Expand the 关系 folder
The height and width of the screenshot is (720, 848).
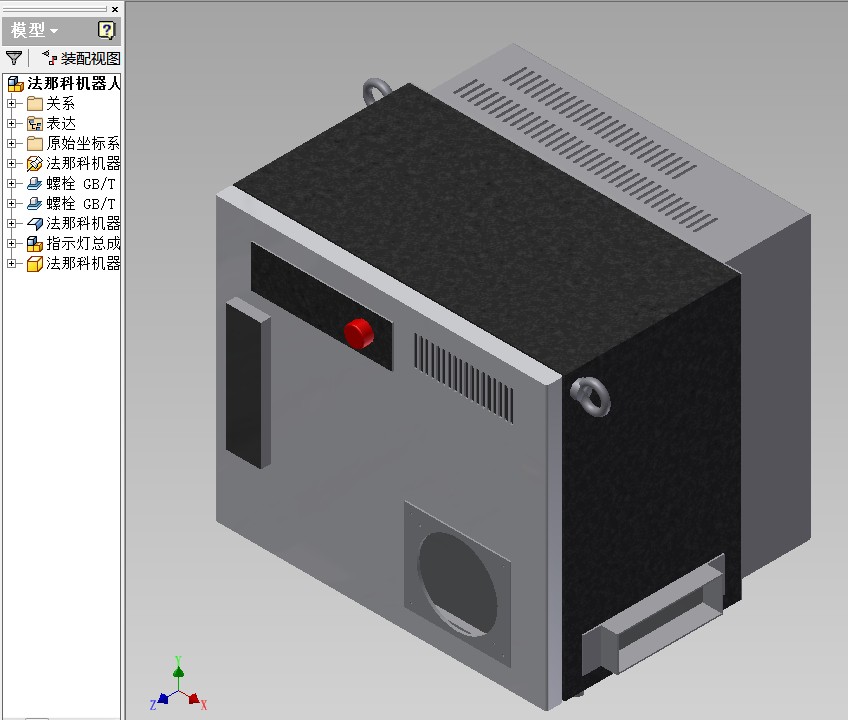(x=11, y=103)
